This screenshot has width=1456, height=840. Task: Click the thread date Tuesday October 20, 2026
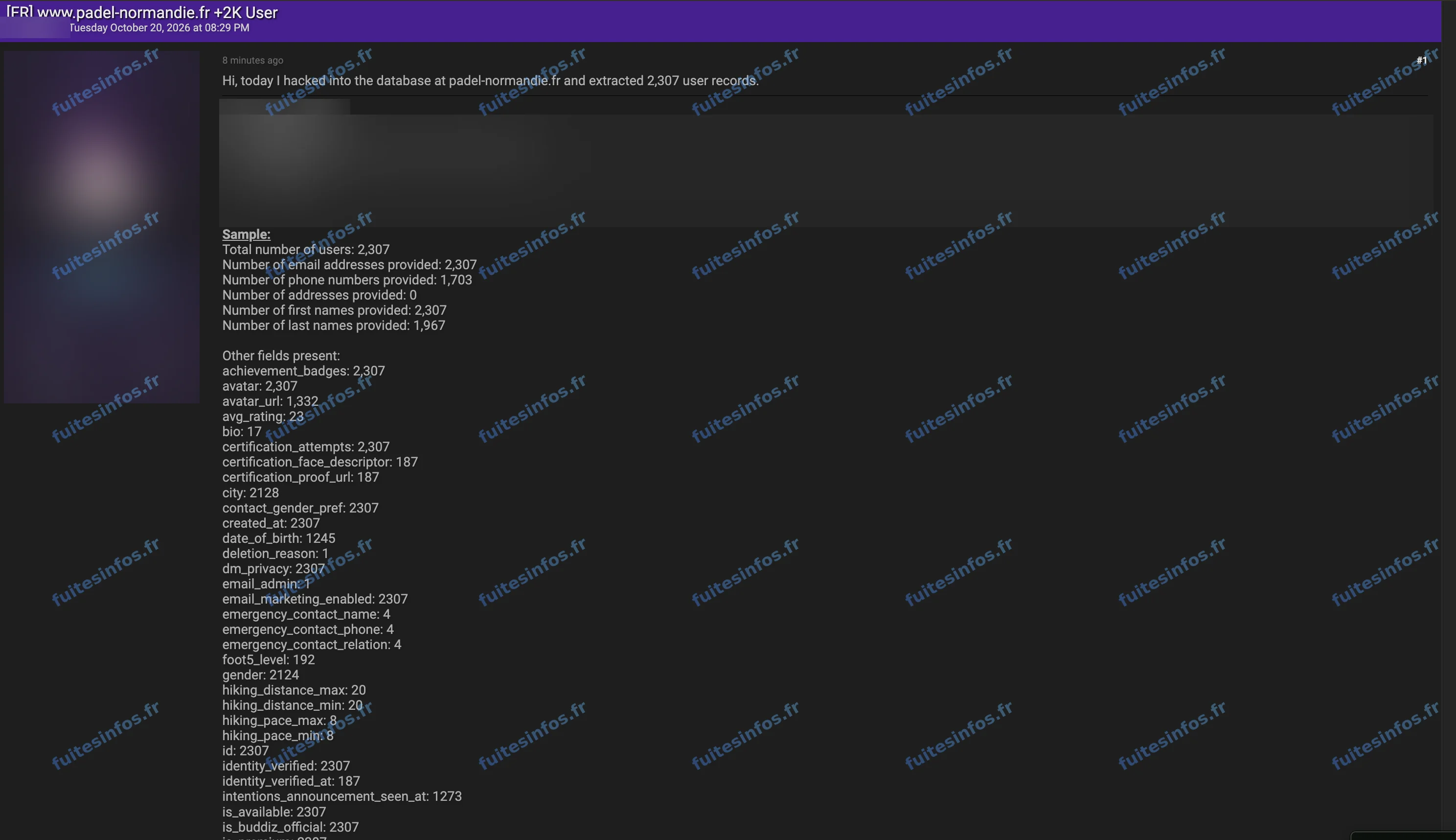159,28
